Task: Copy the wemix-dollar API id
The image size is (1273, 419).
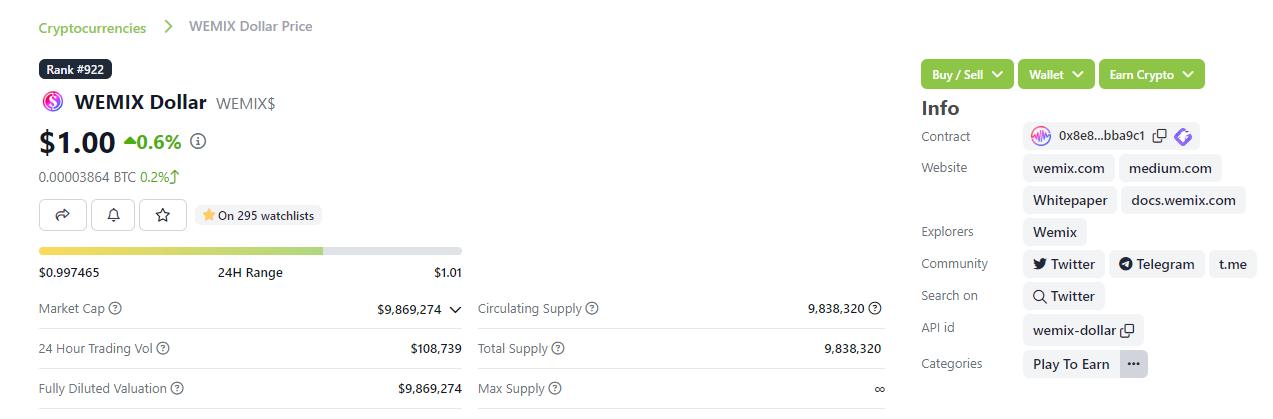Action: pos(1127,330)
